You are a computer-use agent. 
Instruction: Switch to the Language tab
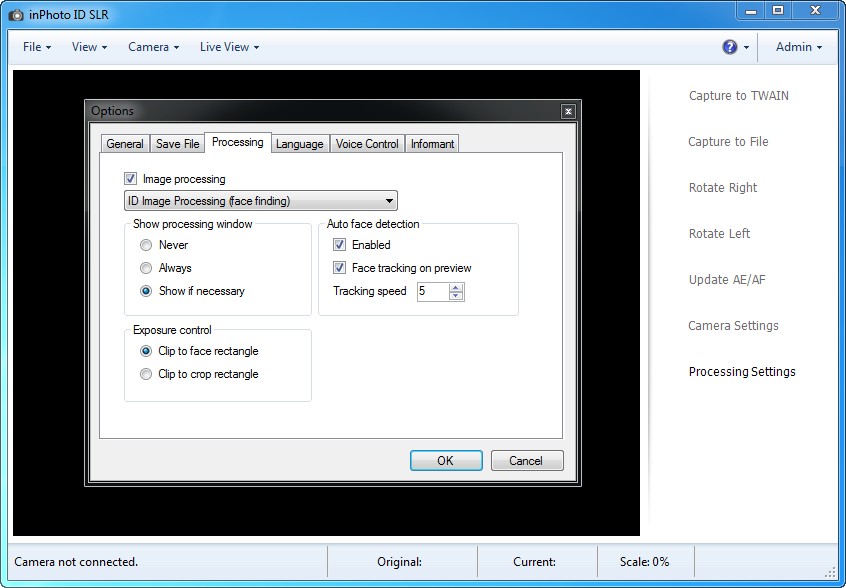299,144
